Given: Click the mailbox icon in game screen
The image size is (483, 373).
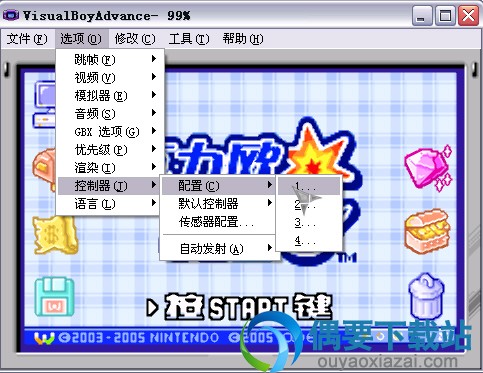Looking at the screenshot, I should click(44, 169).
